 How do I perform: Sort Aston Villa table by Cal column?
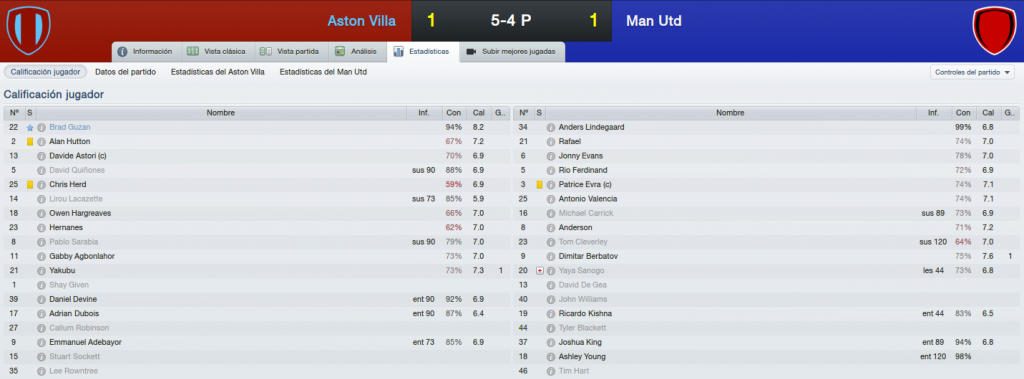478,113
